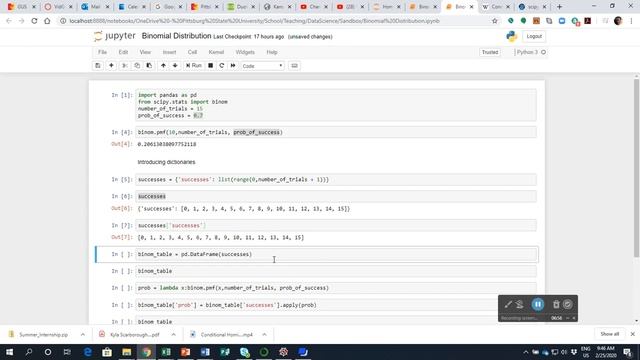Screen dimensions: 640x360
Task: Open Word from the taskbar
Action: coord(205,352)
